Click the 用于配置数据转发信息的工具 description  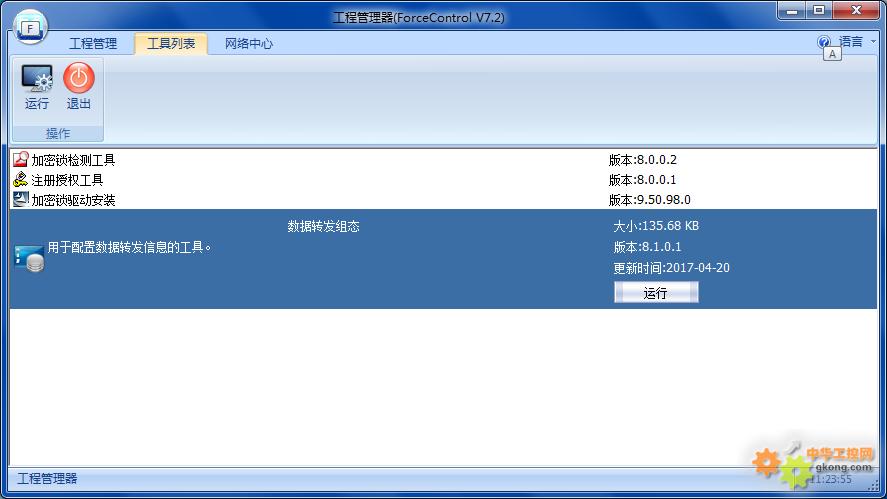tap(130, 247)
